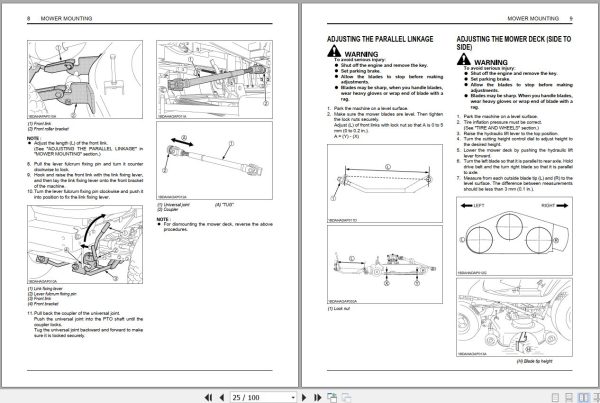The image size is (600, 403).
Task: Click the greyed-out next view icon
Action: point(346,397)
